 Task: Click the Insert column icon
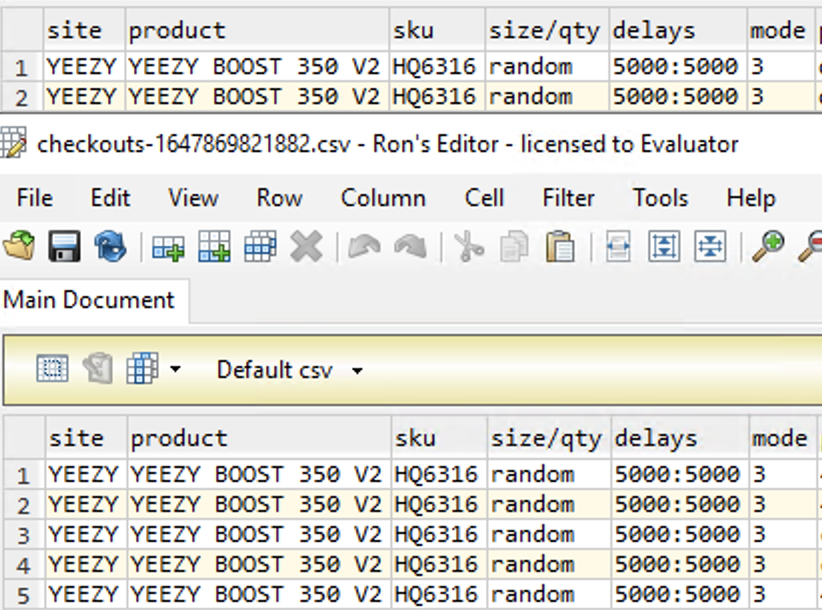(214, 246)
